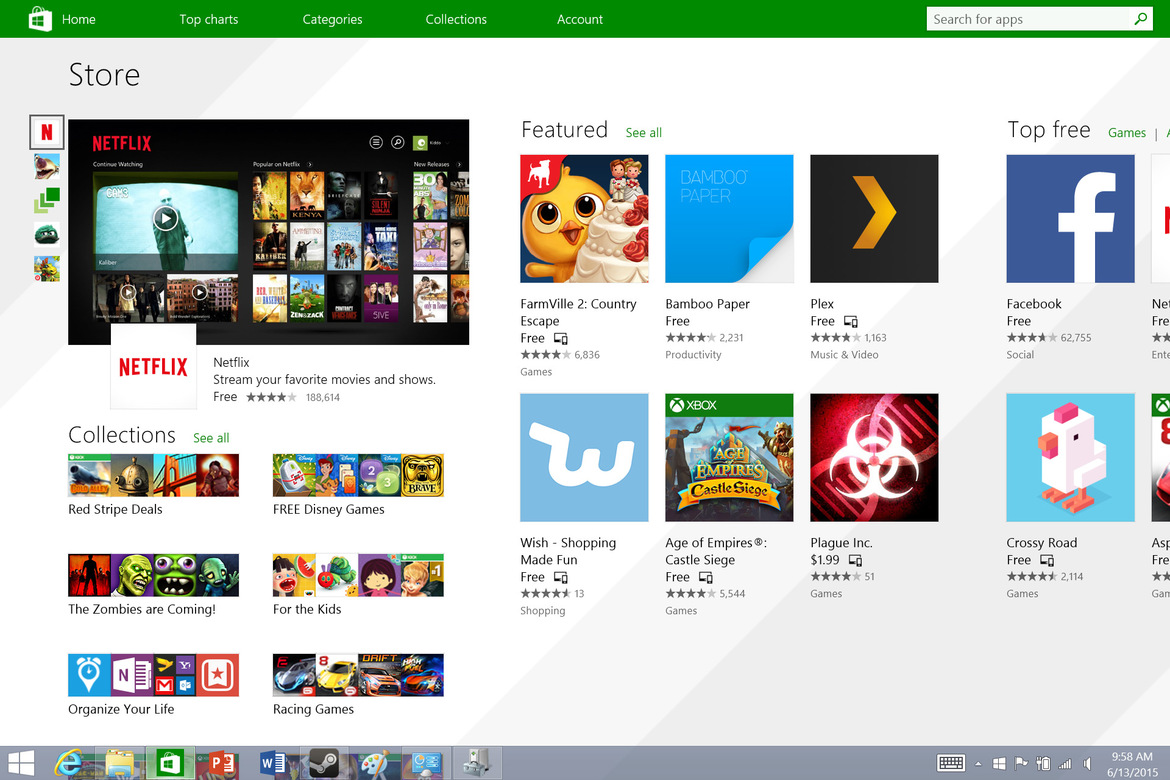The image size is (1170, 780).
Task: Click the Store icon in taskbar
Action: point(170,763)
